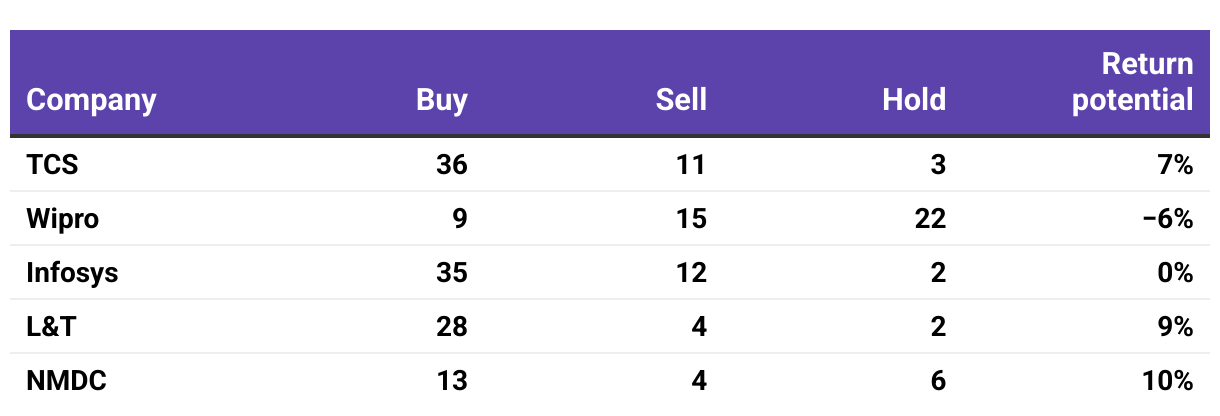Screen dimensions: 1220x416
Task: Click the Return potential column header
Action: (1134, 82)
